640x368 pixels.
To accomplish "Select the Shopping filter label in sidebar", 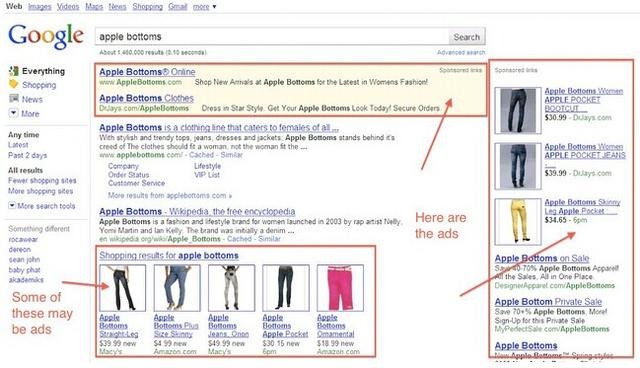I will tap(39, 85).
